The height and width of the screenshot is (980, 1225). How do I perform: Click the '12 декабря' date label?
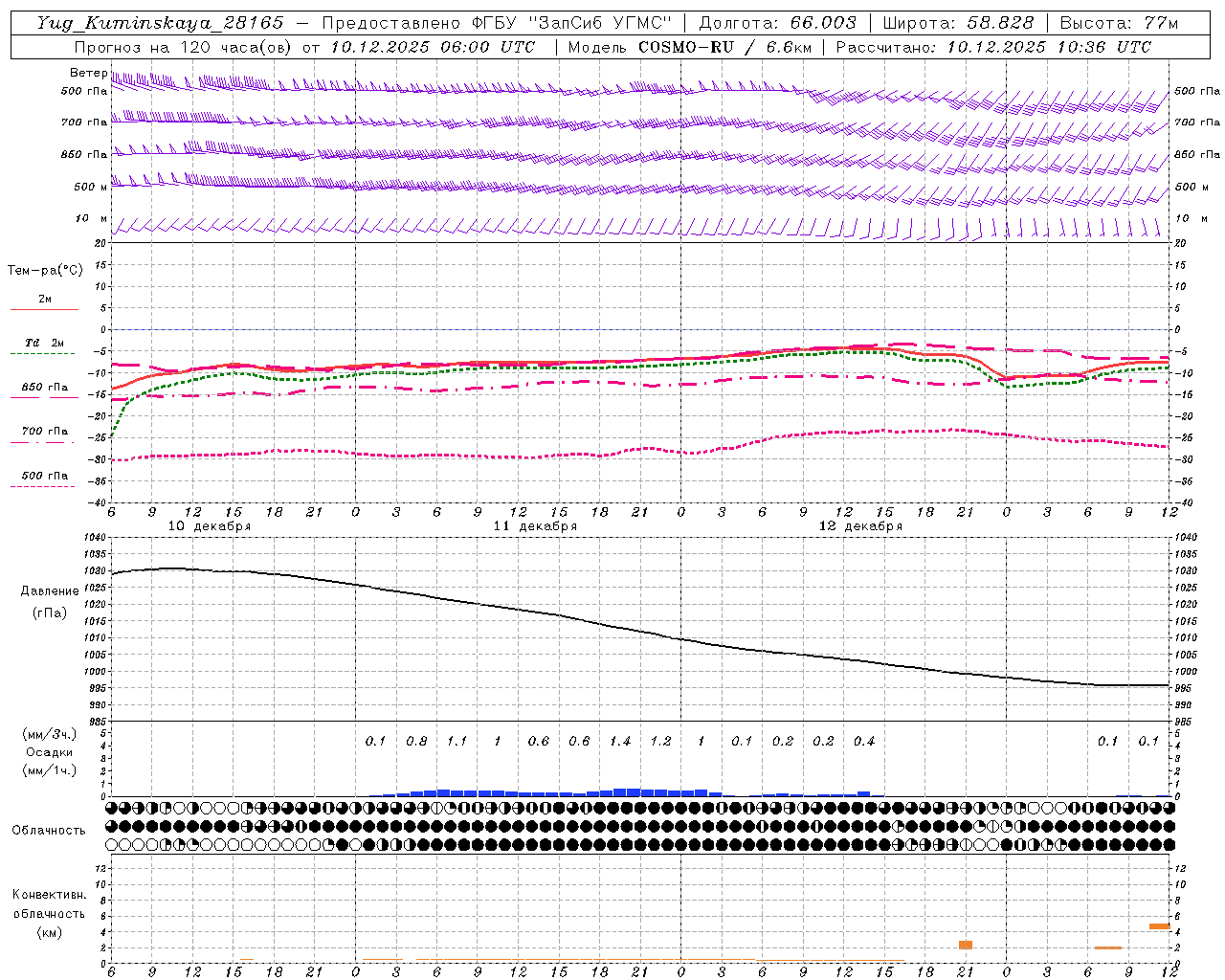click(x=860, y=526)
